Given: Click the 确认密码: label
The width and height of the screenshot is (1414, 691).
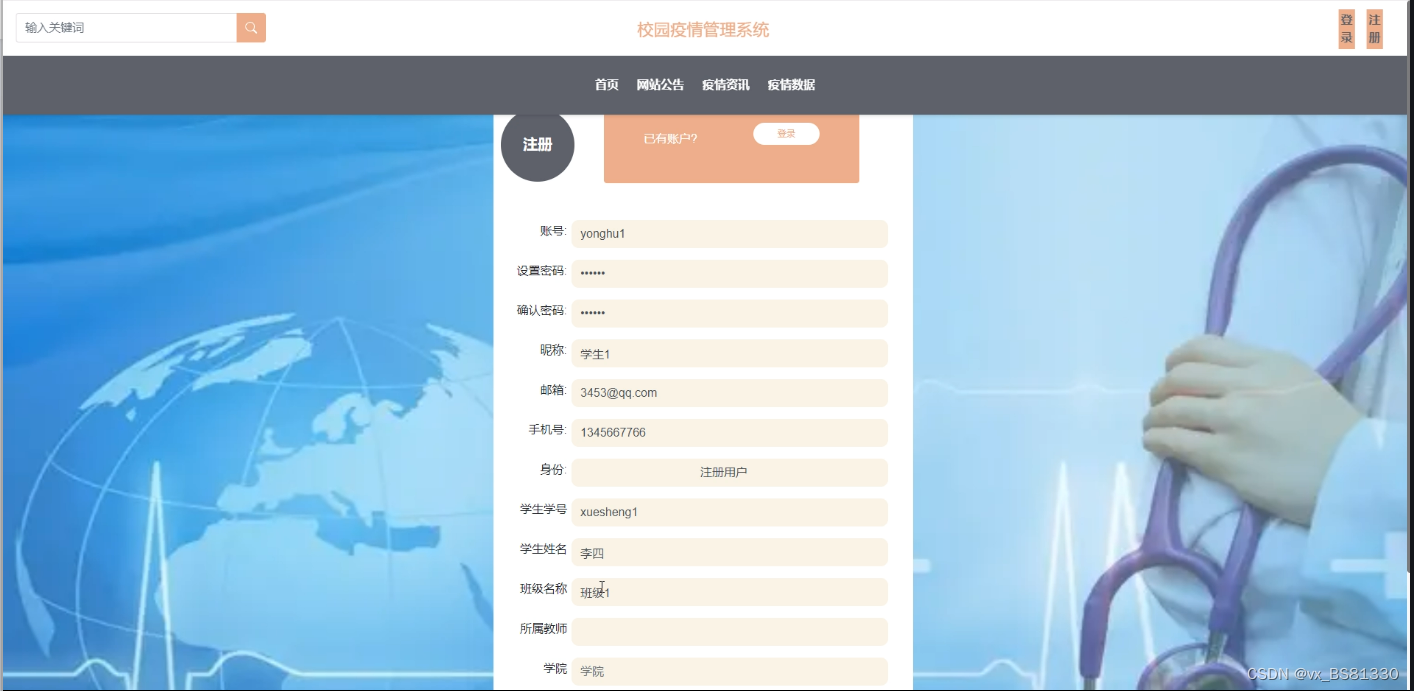Looking at the screenshot, I should click(x=541, y=310).
